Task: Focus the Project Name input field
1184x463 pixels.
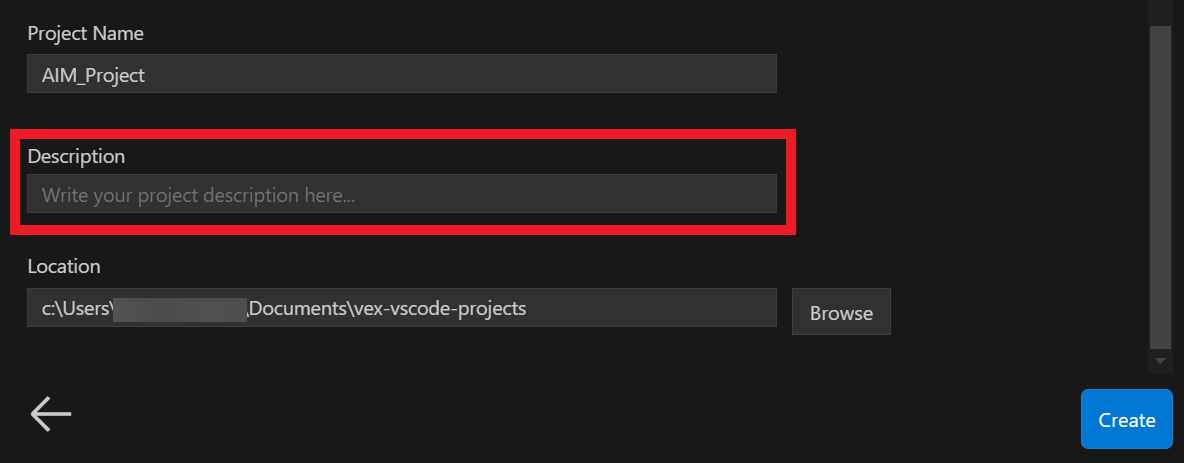Action: (402, 74)
